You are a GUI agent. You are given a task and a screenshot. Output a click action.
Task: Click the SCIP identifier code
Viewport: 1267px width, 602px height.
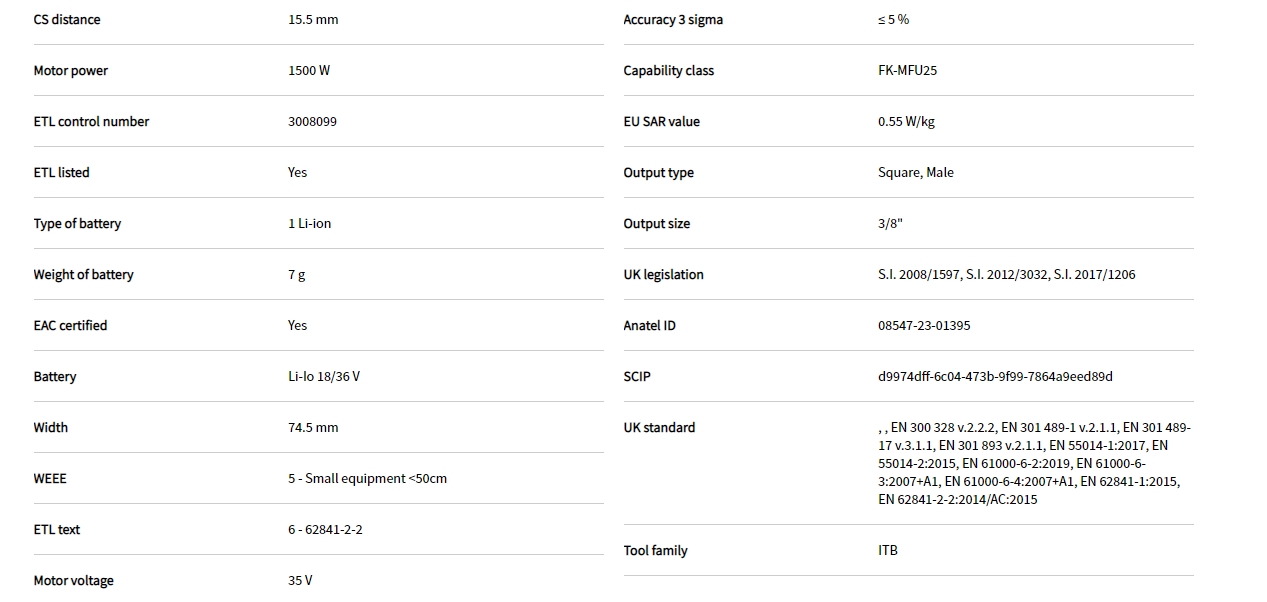995,377
